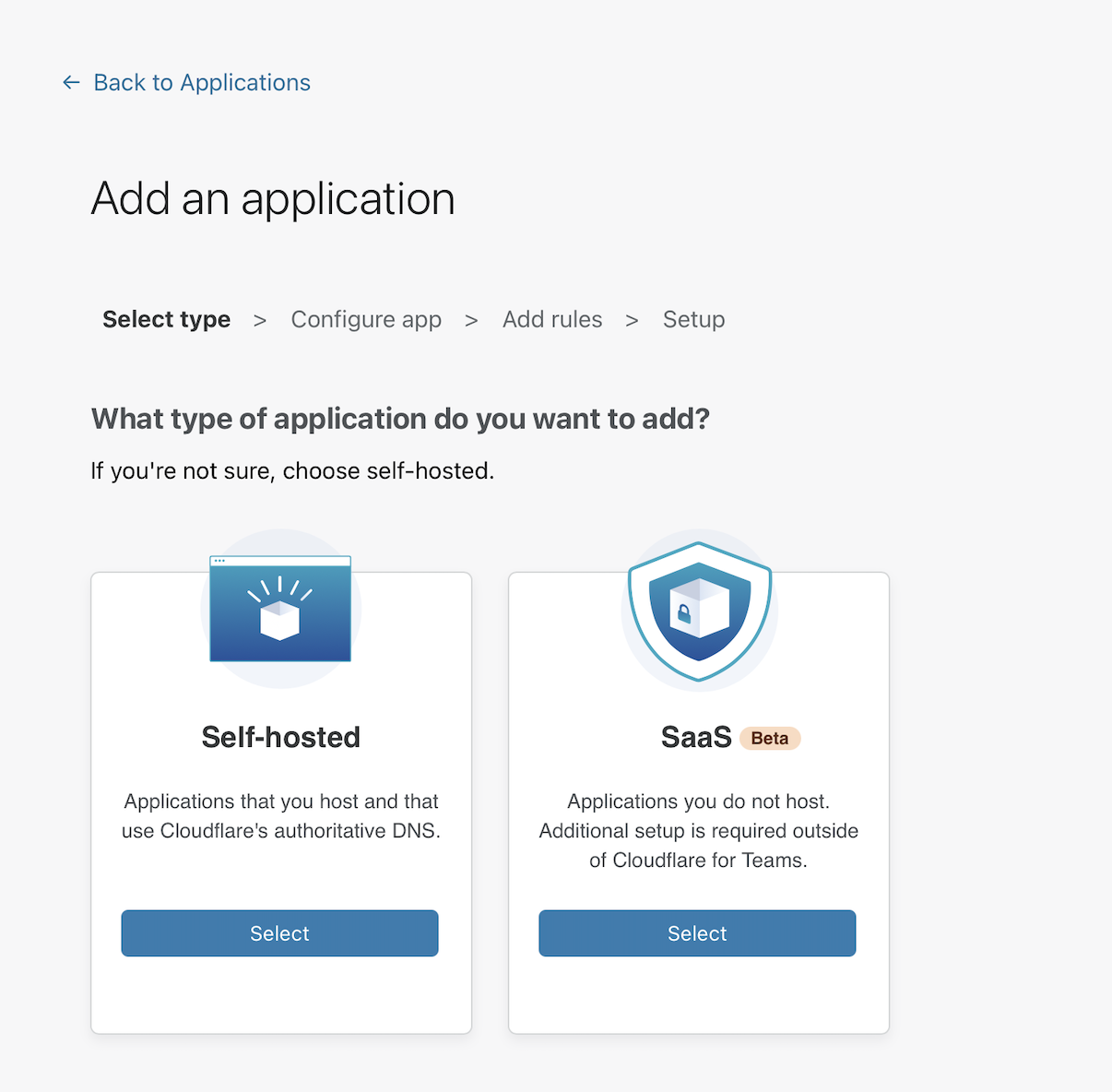
Task: Go to the Select type step
Action: click(167, 320)
